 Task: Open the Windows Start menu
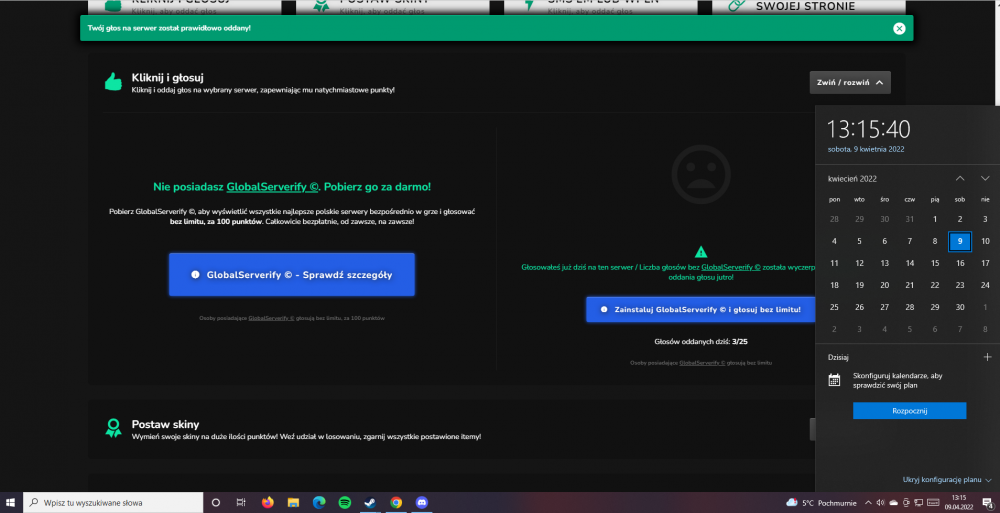point(10,503)
